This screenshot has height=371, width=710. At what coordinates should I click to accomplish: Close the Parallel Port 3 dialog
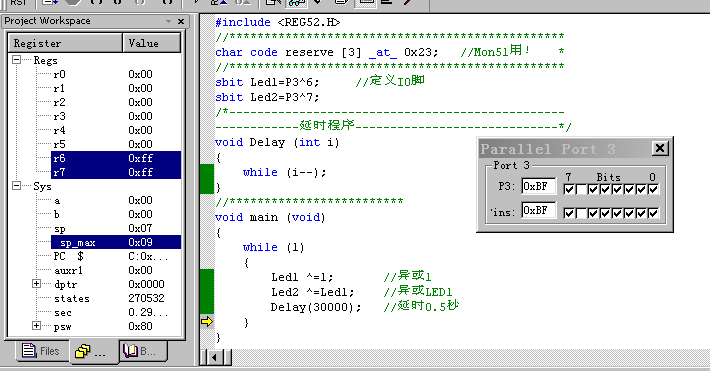[660, 148]
